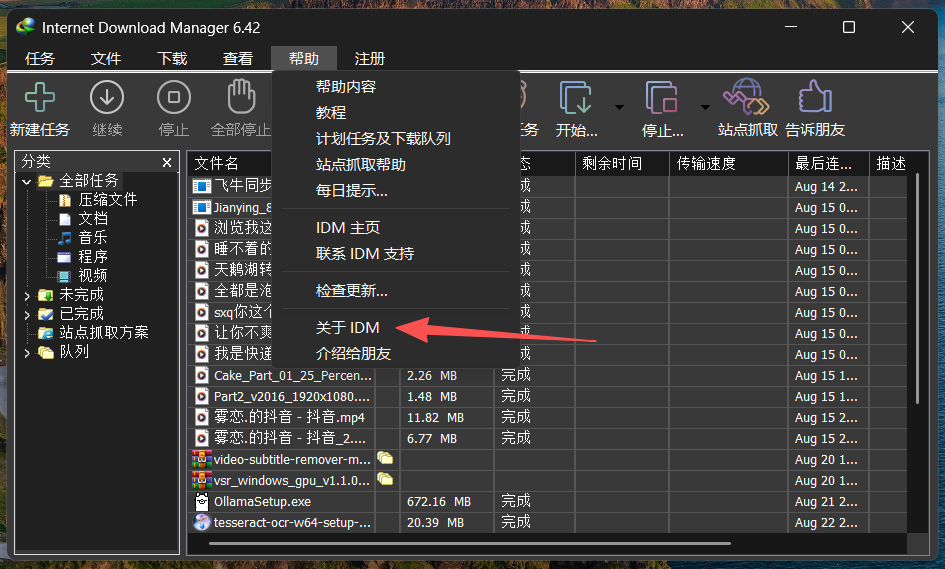Select the Part2_v2016_1920x1080 file row
Screen dimensions: 945x569
coord(547,397)
